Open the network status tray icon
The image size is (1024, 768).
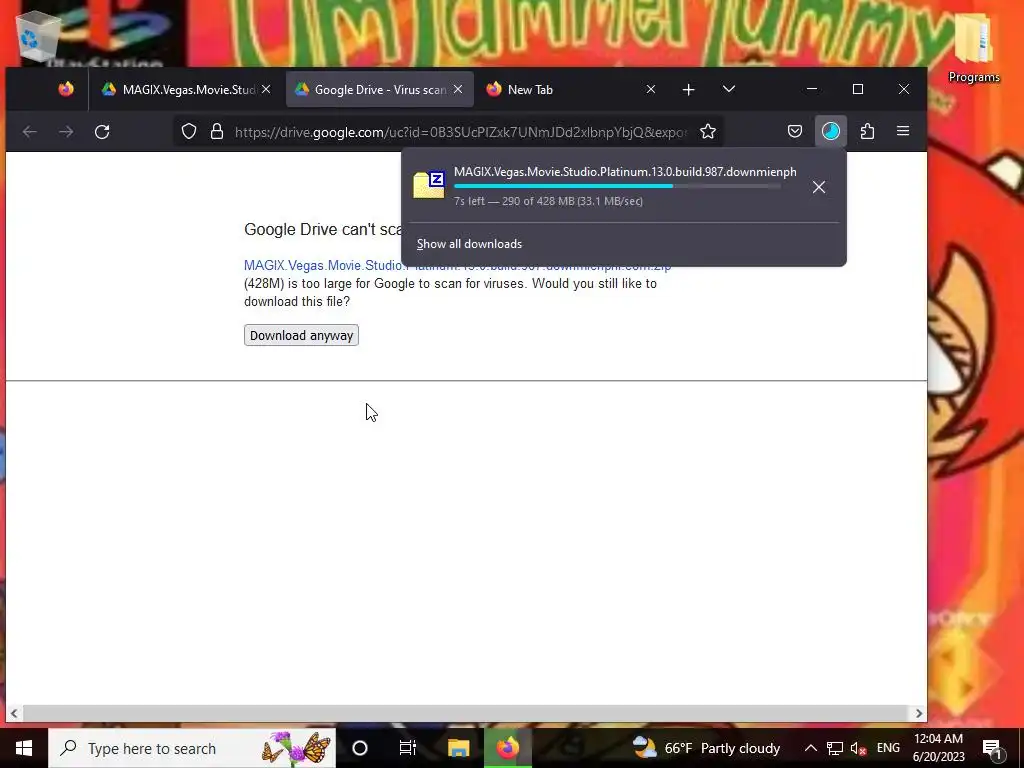click(835, 748)
